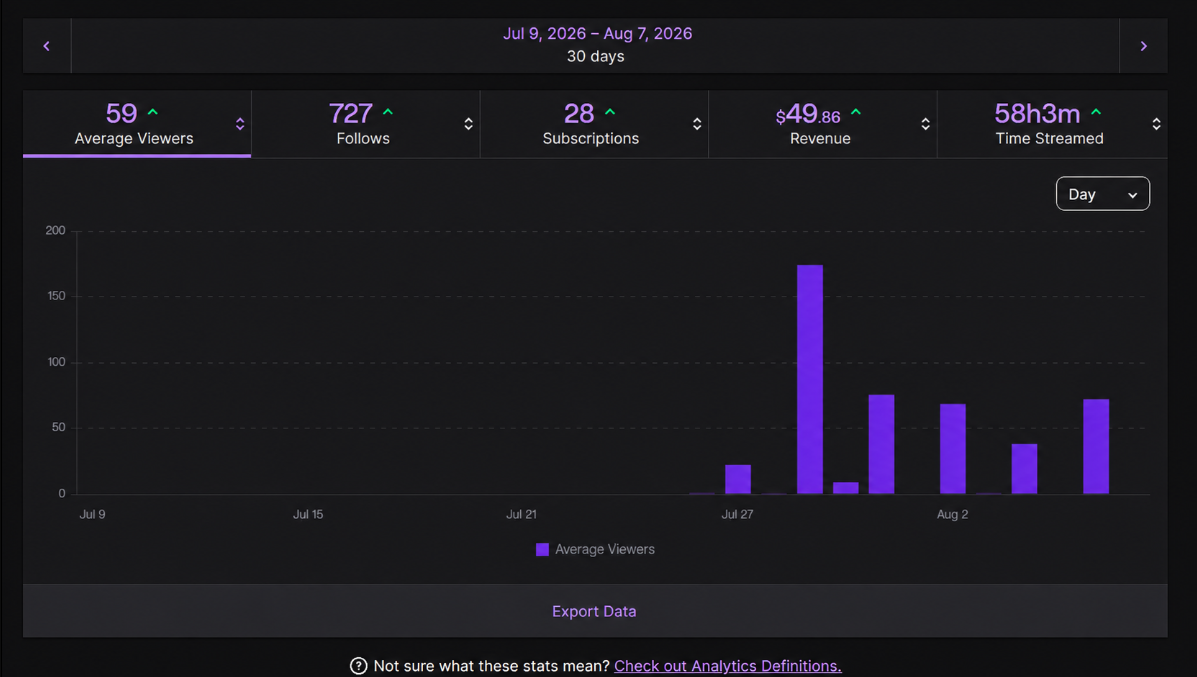Go to the previous date range arrow
Viewport: 1197px width, 677px height.
point(47,46)
